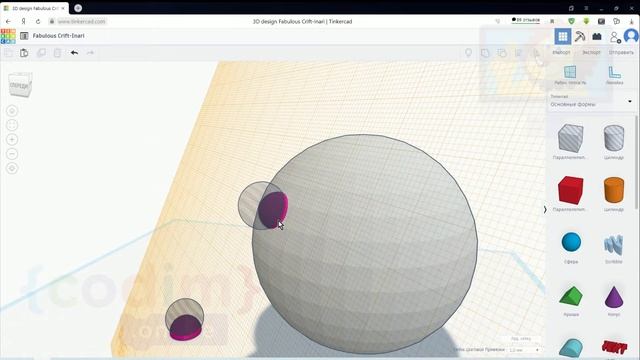
Task: Close the 3D design browser tab
Action: [x=63, y=8]
